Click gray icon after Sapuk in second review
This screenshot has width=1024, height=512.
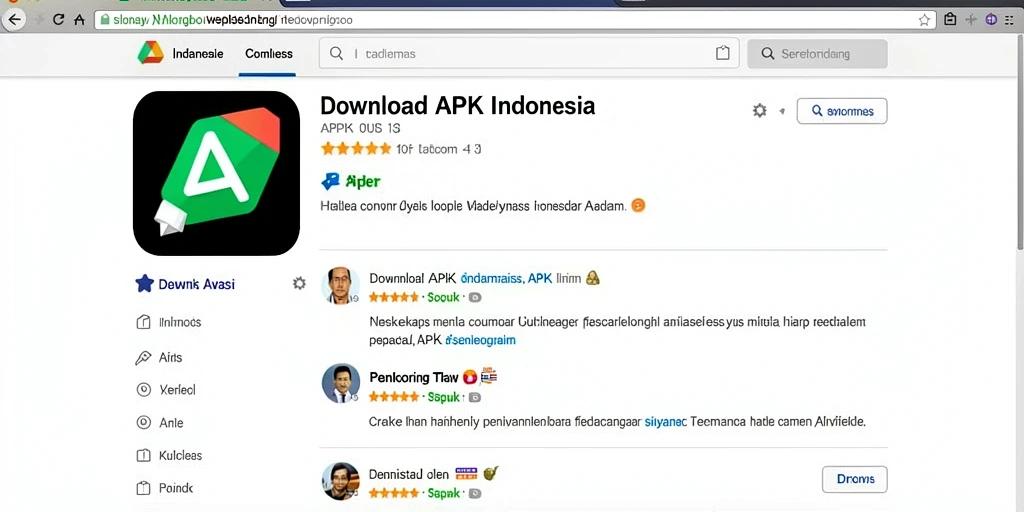pos(475,397)
